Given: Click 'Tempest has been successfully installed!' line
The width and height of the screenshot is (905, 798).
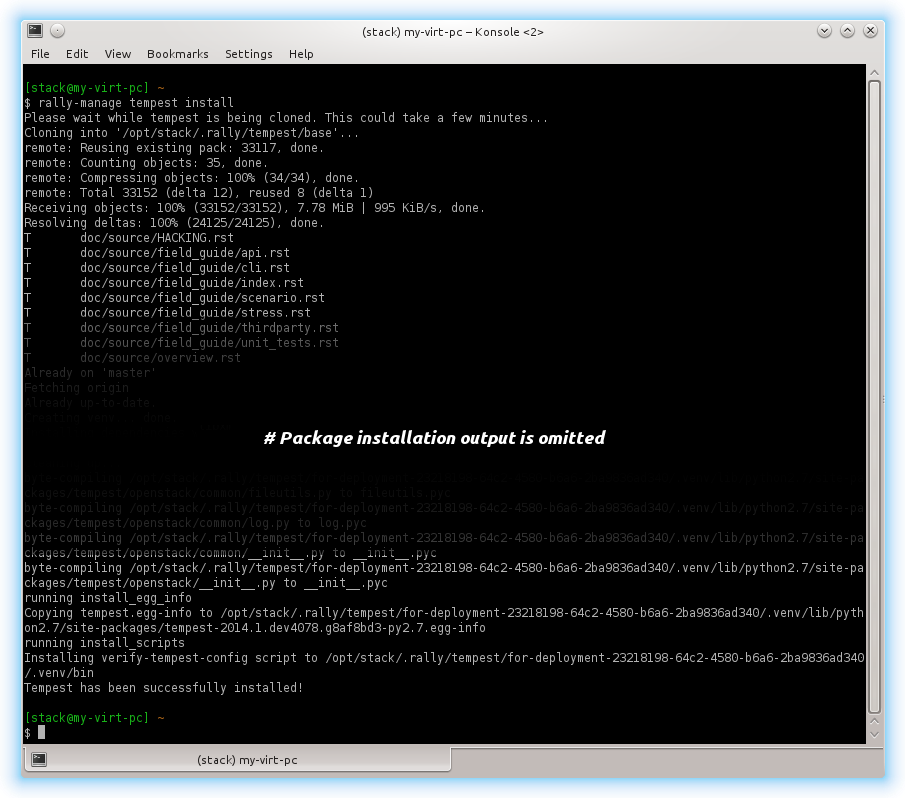Looking at the screenshot, I should 163,688.
